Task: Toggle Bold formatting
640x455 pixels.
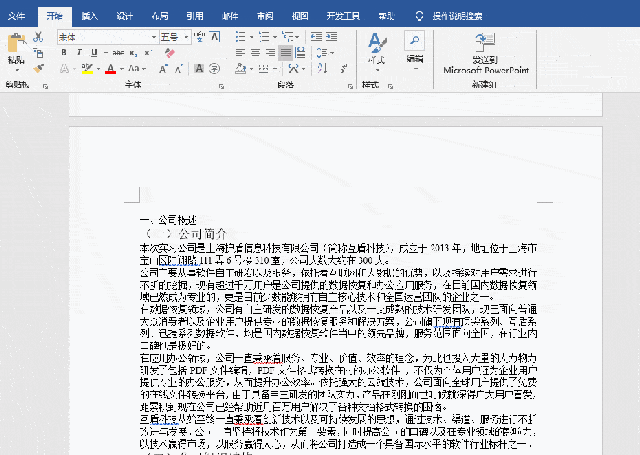Action: pyautogui.click(x=64, y=53)
